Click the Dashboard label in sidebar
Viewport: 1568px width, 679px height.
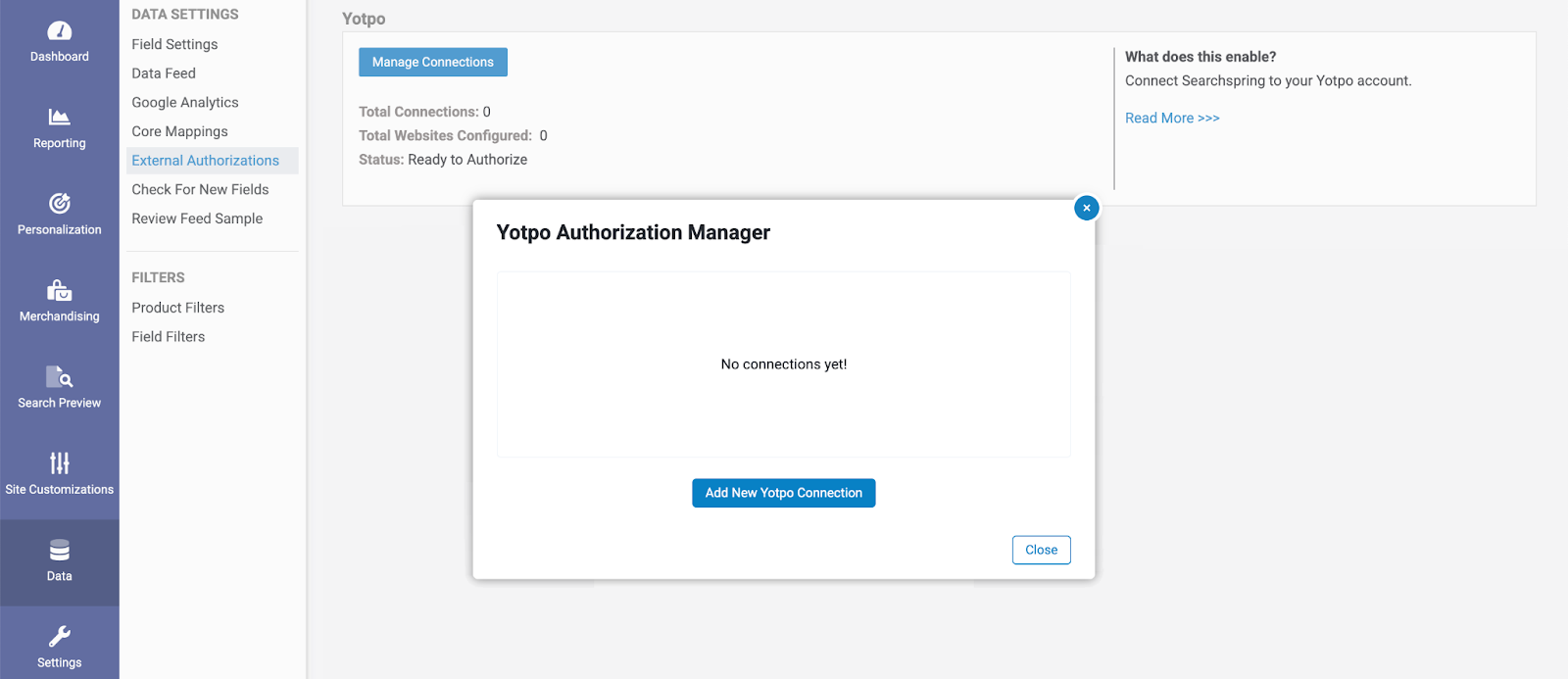point(59,57)
